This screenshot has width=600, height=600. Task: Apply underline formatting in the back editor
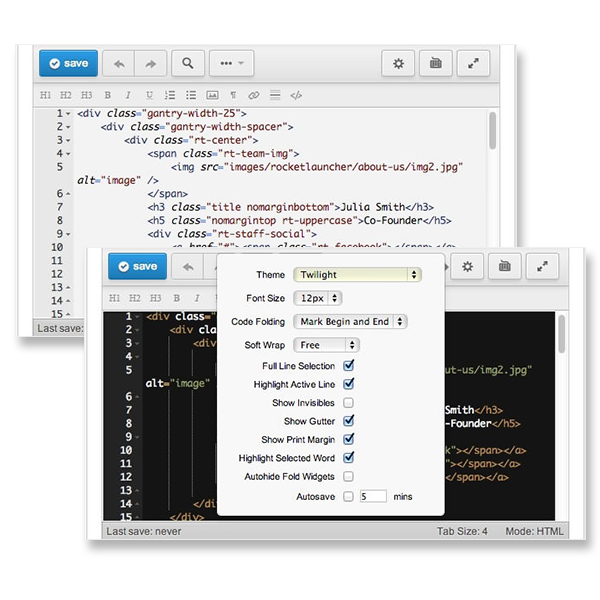tap(149, 95)
